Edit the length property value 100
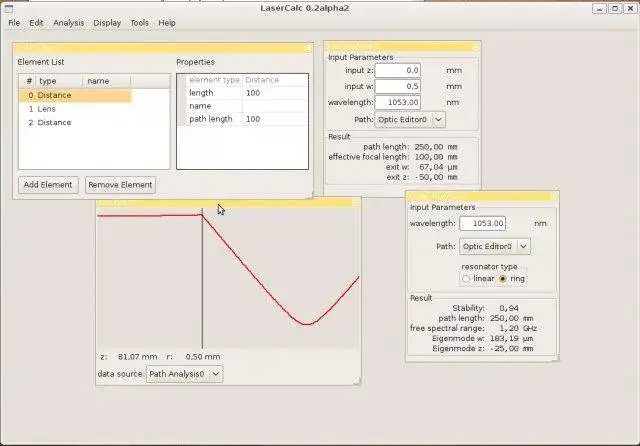Screen dimensions: 640x446 (275, 93)
